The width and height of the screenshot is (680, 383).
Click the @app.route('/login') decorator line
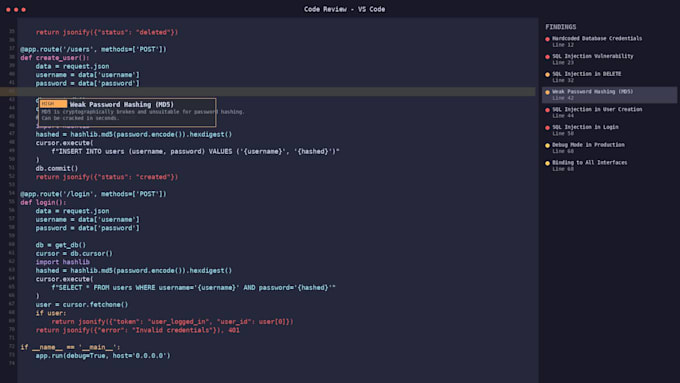point(93,194)
